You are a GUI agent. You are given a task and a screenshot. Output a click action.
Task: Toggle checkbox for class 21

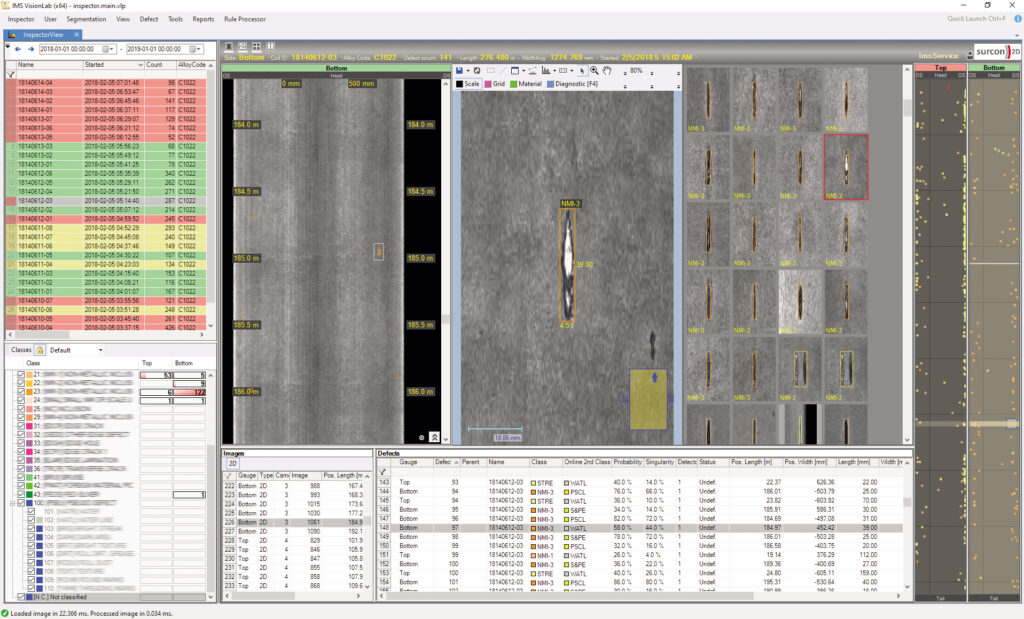(23, 373)
